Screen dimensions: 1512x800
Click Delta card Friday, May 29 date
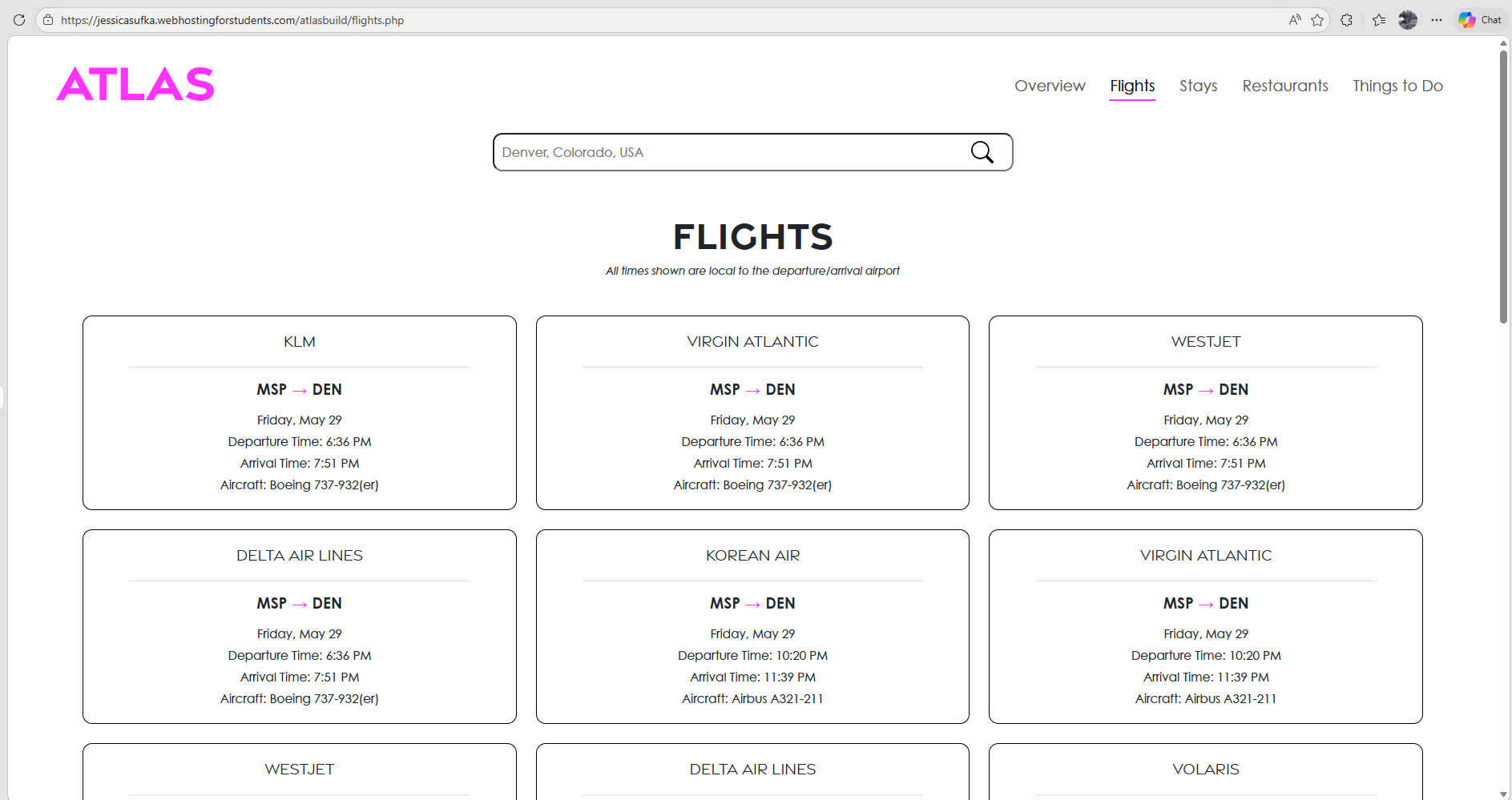(x=300, y=634)
